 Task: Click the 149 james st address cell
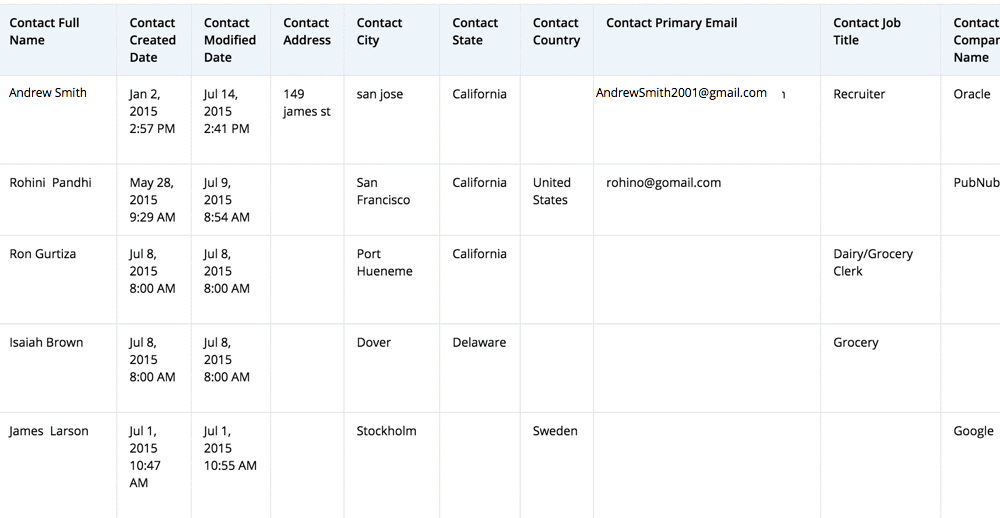(x=306, y=103)
